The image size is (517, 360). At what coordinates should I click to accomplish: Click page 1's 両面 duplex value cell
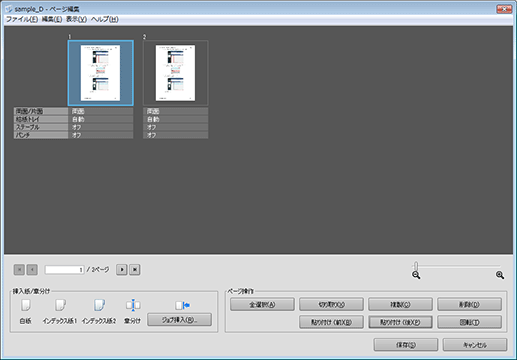[101, 111]
